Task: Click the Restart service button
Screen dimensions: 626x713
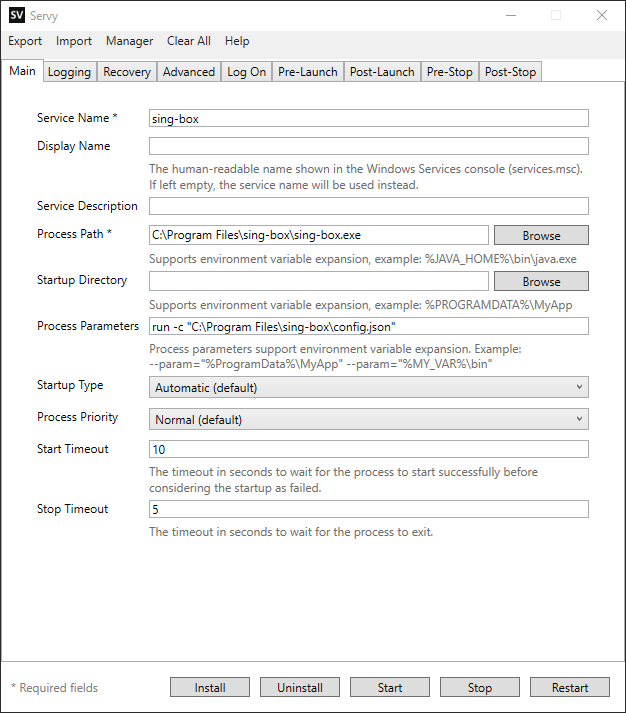Action: [570, 688]
